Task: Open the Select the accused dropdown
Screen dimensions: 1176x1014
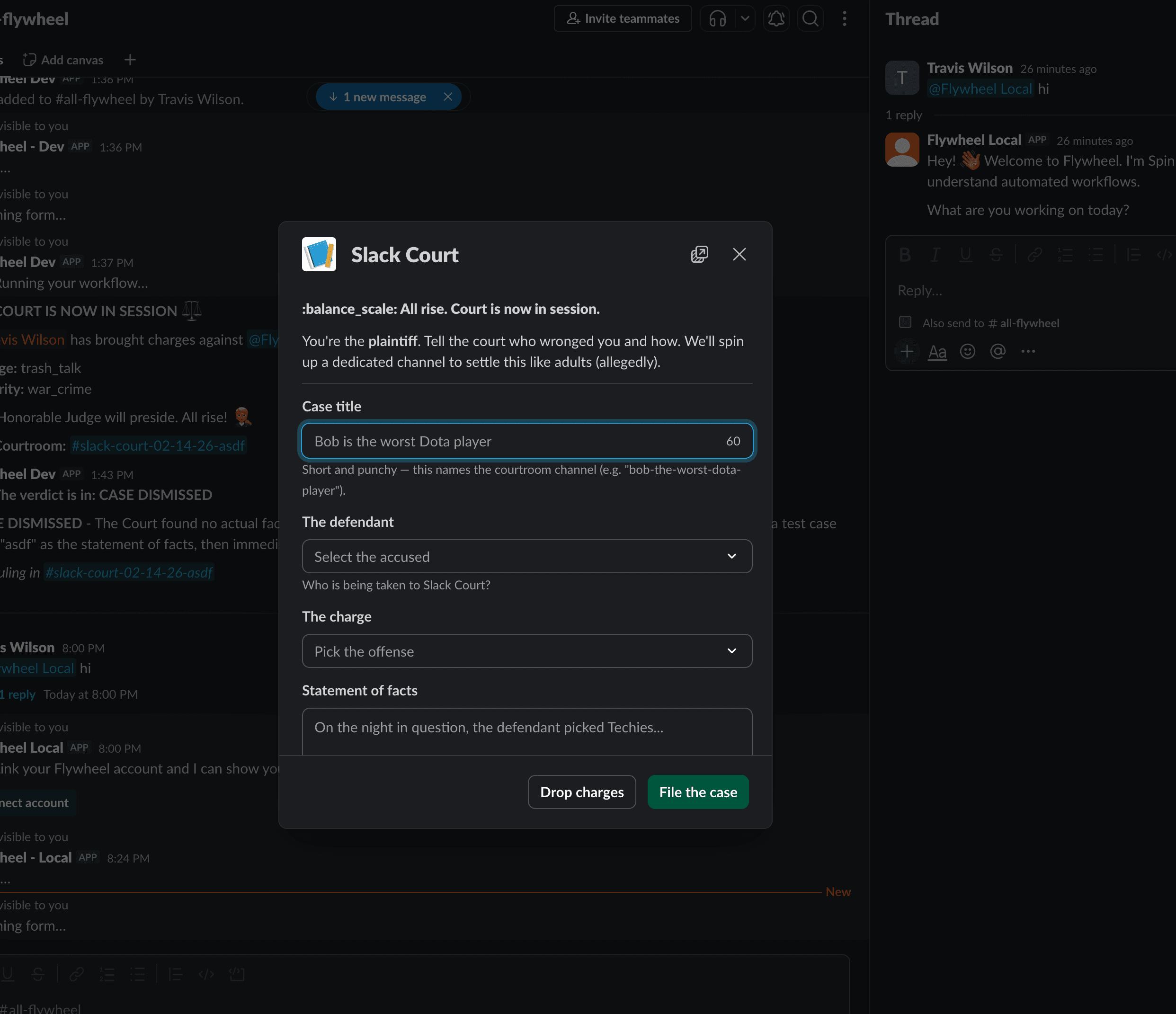Action: click(x=527, y=556)
